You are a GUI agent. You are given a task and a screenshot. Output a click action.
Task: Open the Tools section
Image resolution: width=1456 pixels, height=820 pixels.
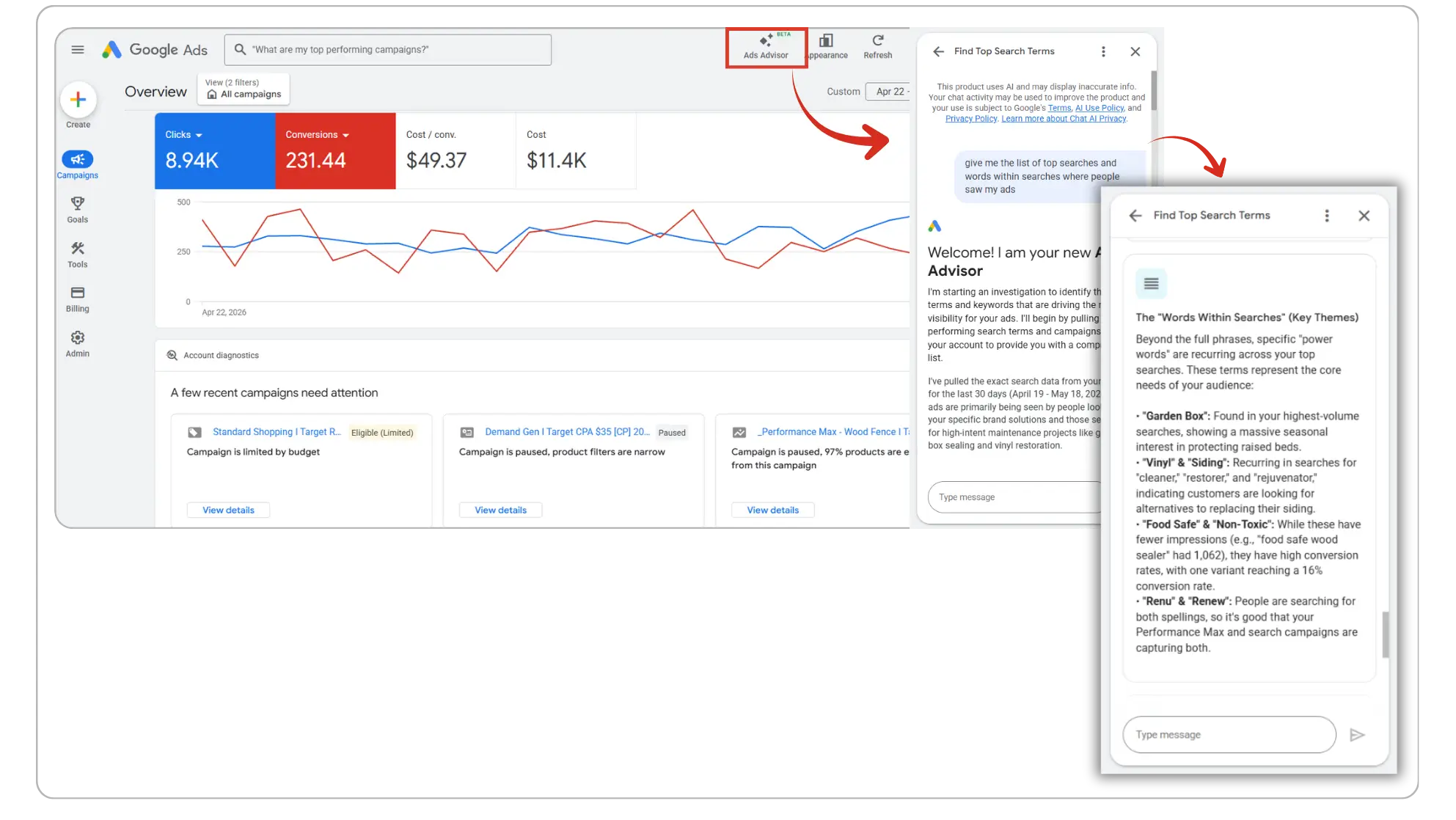point(77,255)
